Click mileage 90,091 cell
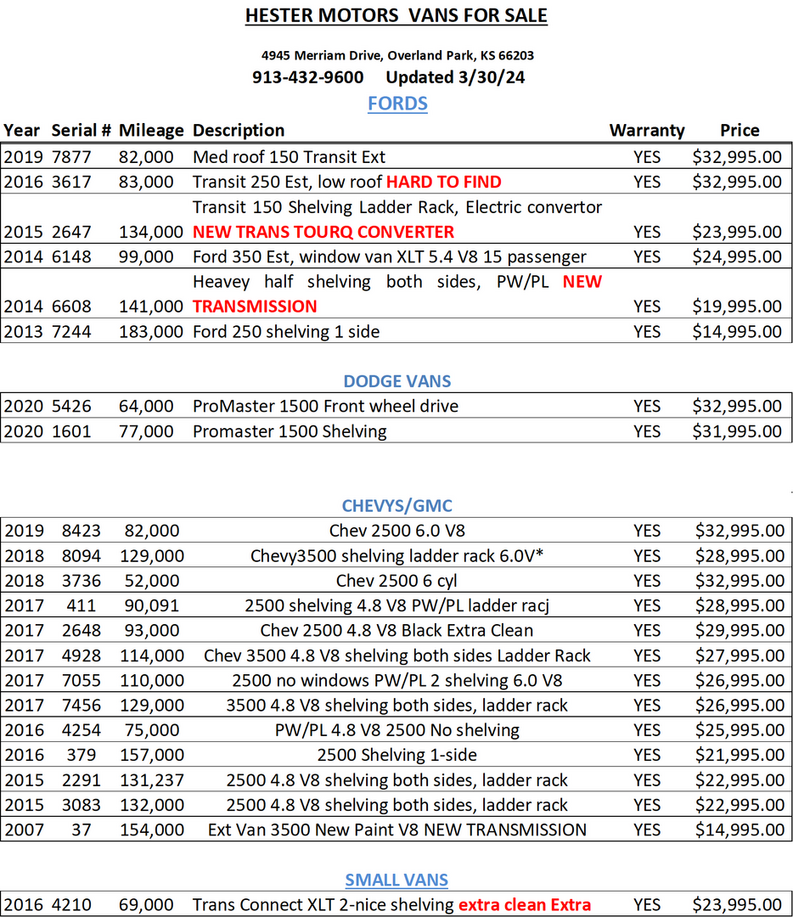This screenshot has height=917, width=793. click(152, 606)
